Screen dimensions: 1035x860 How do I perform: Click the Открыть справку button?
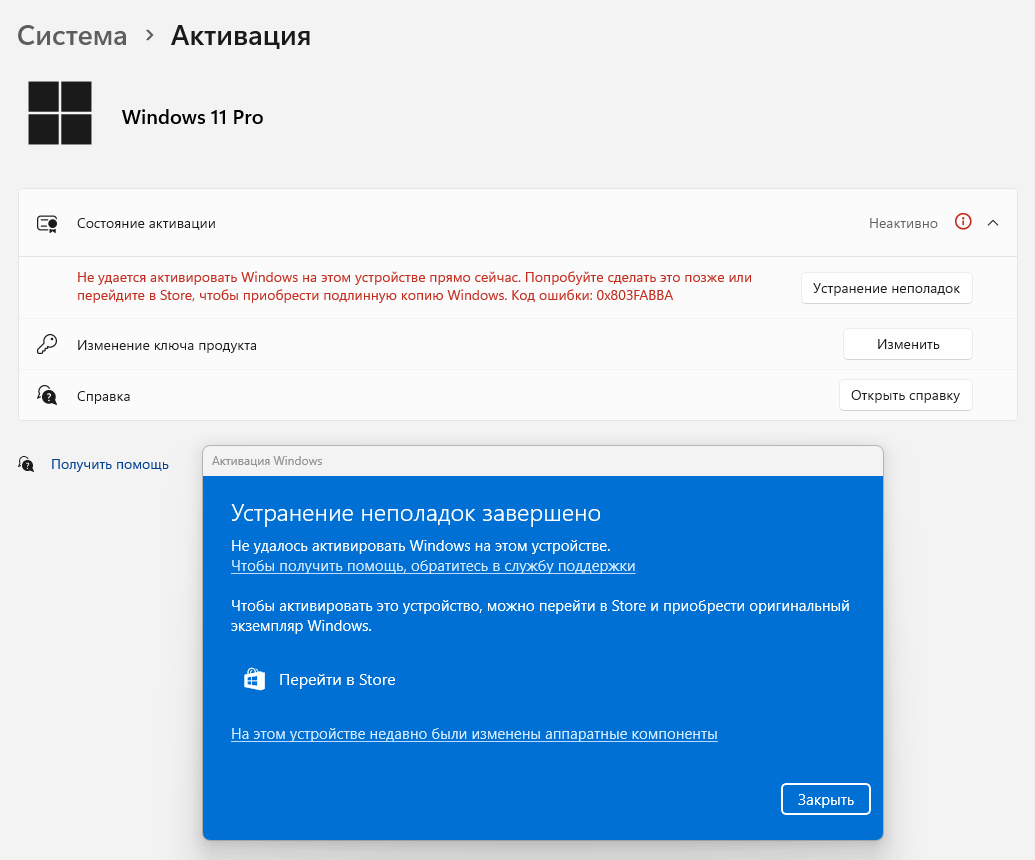pyautogui.click(x=906, y=395)
